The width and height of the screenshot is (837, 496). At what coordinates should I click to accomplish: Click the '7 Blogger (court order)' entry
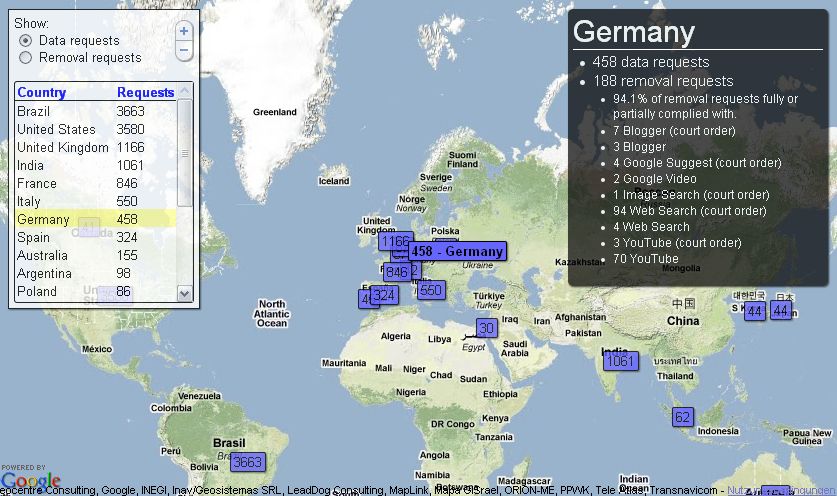[x=674, y=131]
